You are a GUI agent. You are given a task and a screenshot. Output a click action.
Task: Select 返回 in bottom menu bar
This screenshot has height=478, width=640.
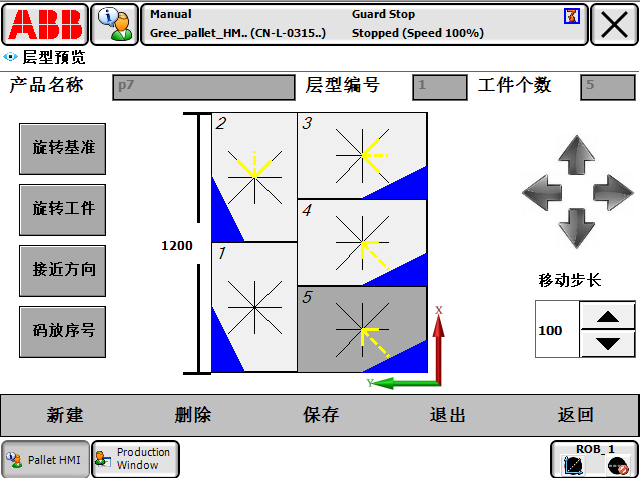[x=576, y=415]
